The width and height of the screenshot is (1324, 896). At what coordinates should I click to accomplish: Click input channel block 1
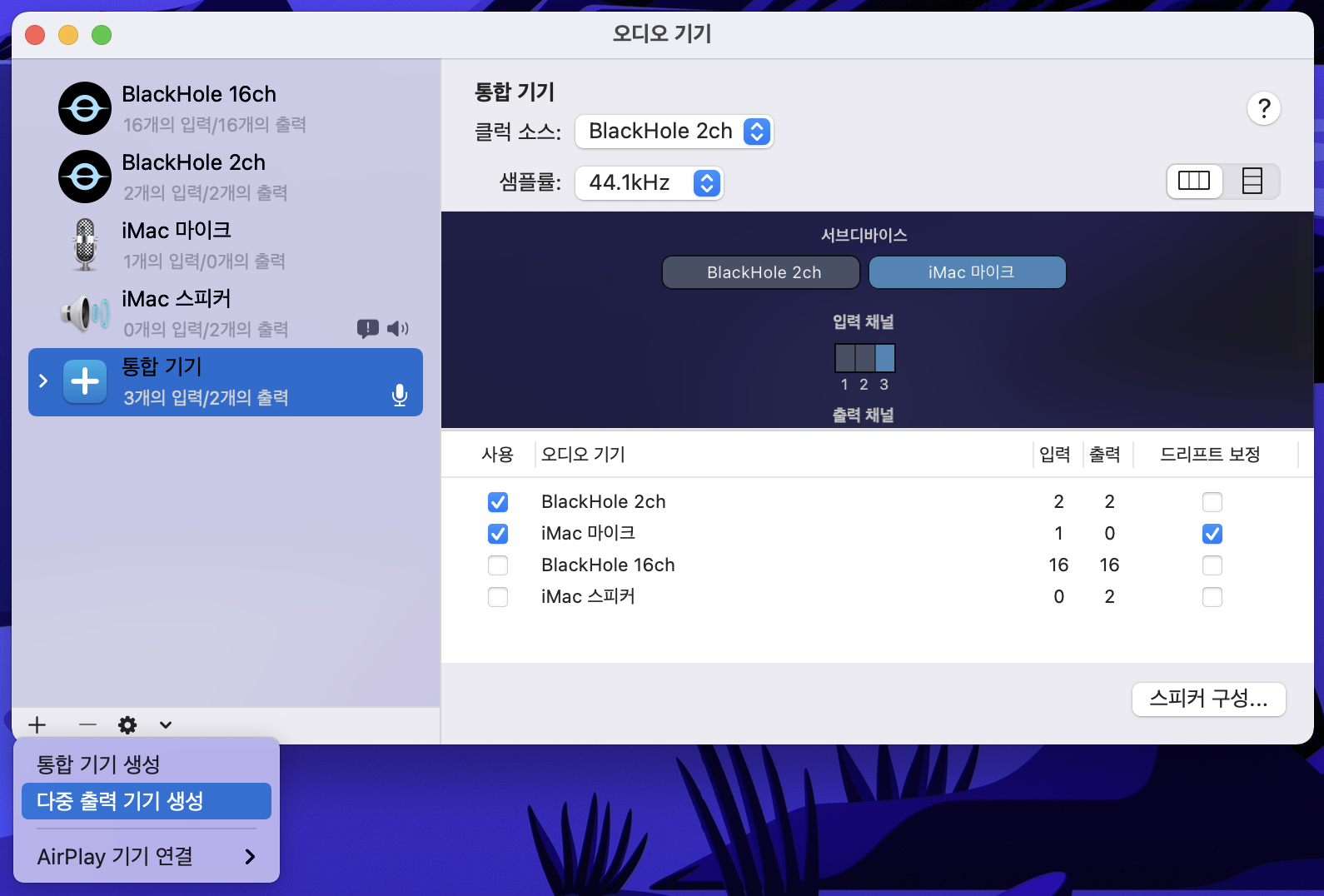pos(845,358)
